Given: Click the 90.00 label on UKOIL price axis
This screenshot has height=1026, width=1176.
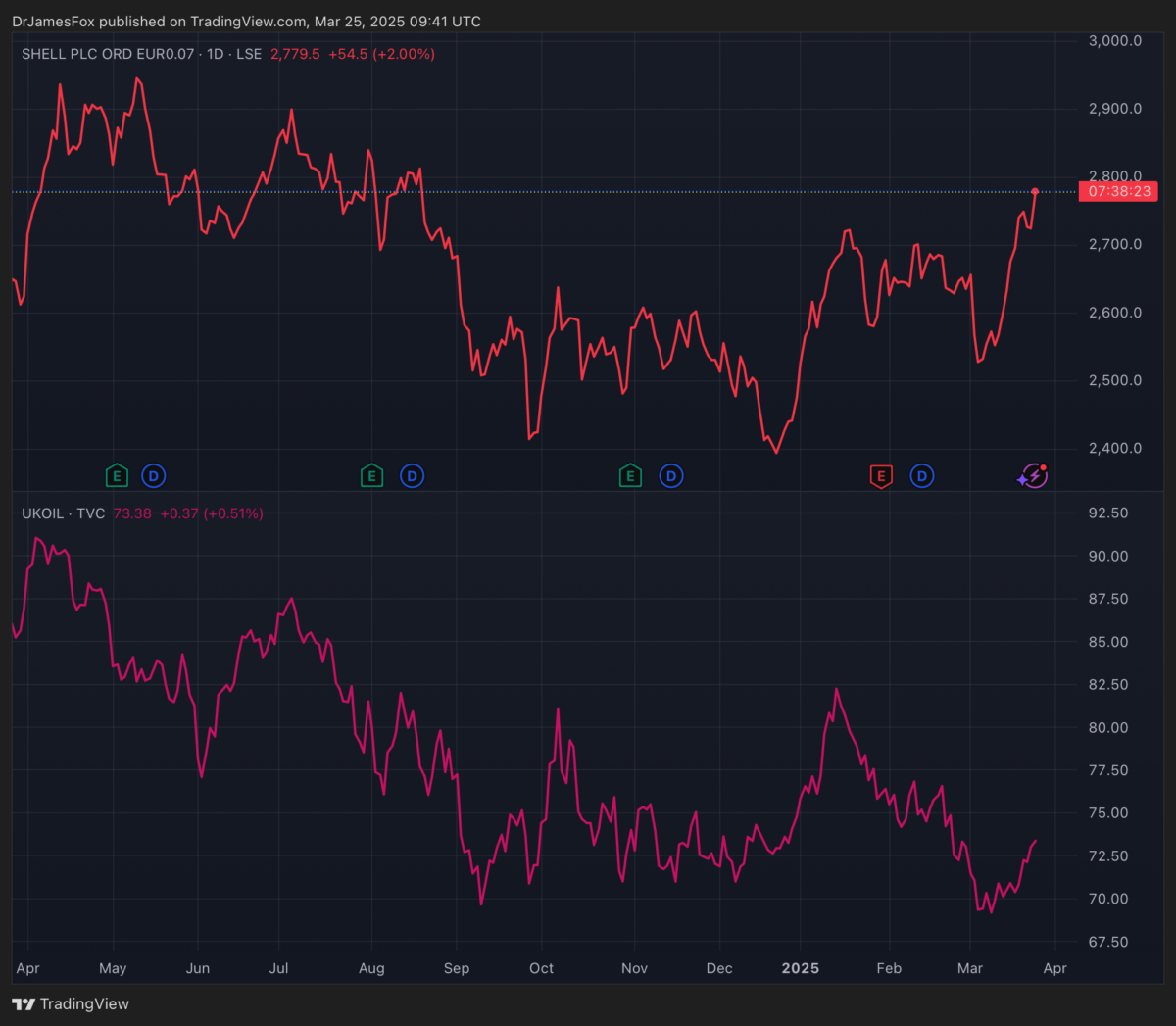Looking at the screenshot, I should coord(1108,556).
